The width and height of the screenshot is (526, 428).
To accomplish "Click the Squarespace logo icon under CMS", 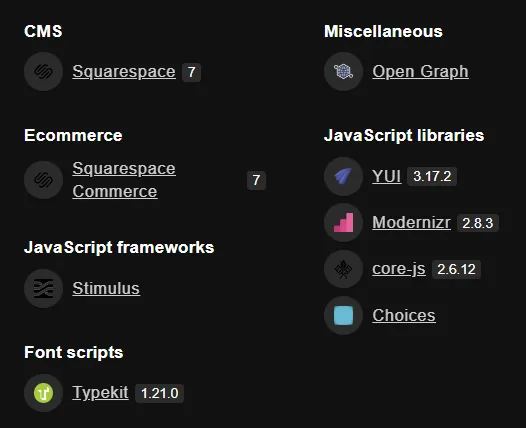I will [43, 71].
